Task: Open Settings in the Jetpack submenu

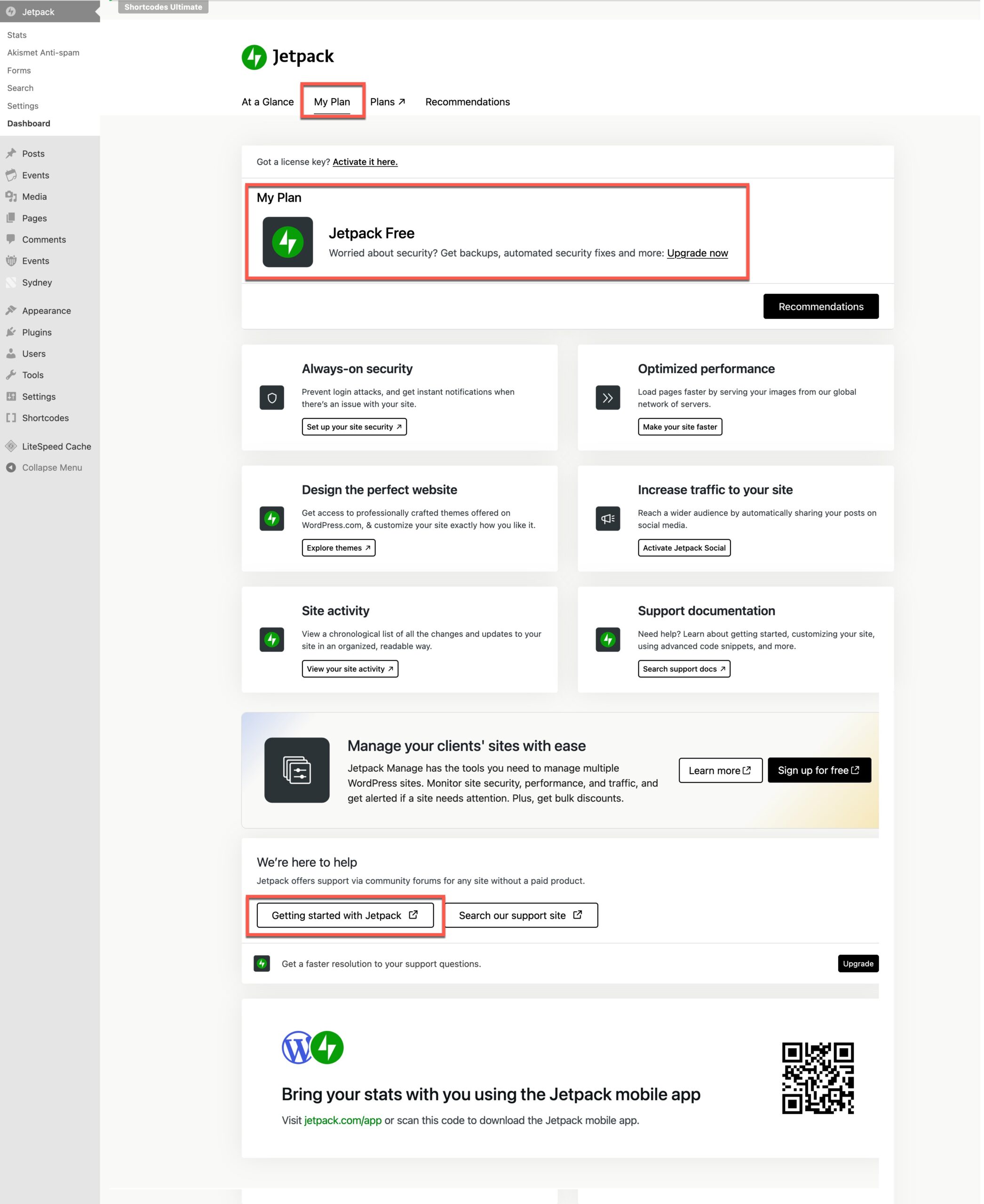Action: [x=23, y=106]
